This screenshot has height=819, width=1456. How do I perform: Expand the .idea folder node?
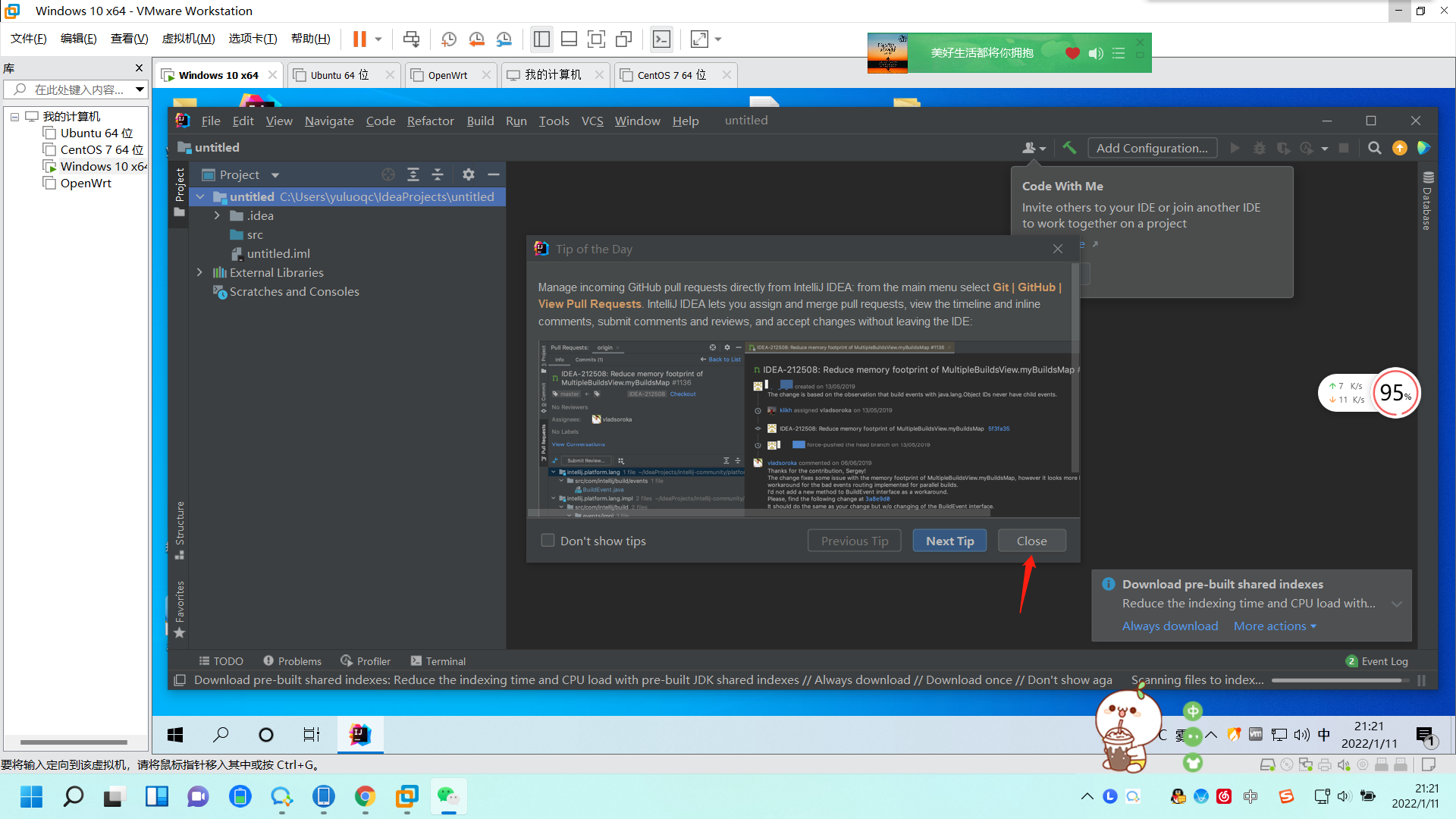pos(217,216)
